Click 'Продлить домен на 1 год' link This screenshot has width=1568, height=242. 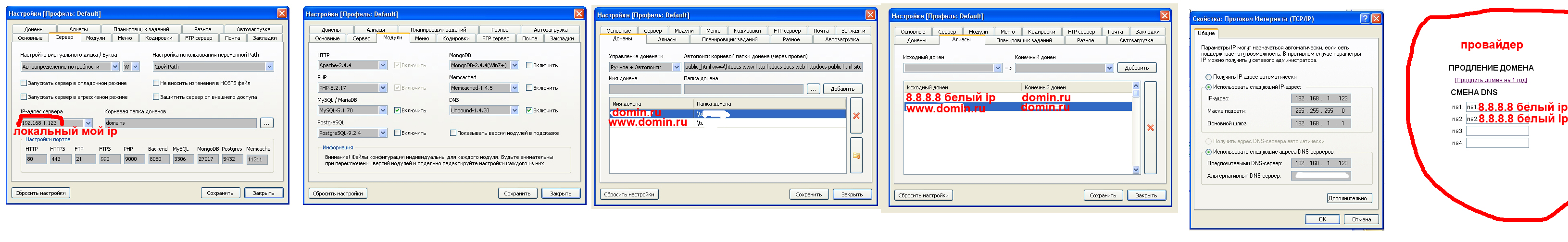click(x=1490, y=80)
